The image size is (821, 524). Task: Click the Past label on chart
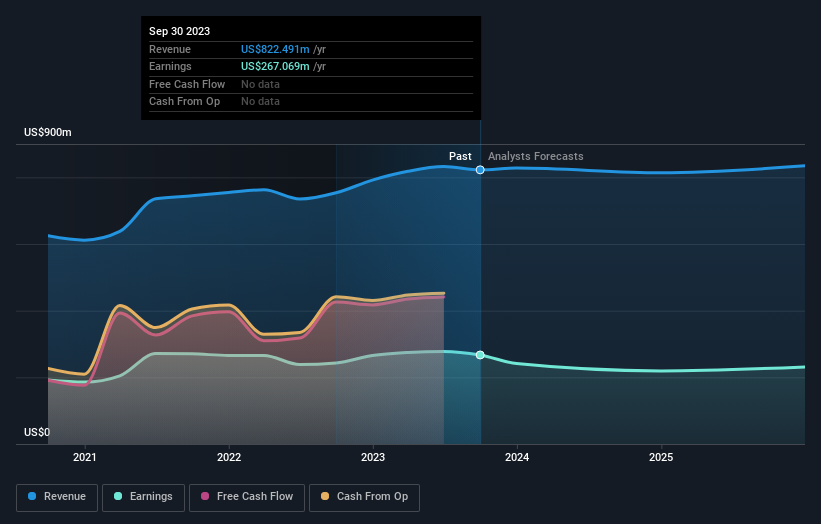click(460, 156)
